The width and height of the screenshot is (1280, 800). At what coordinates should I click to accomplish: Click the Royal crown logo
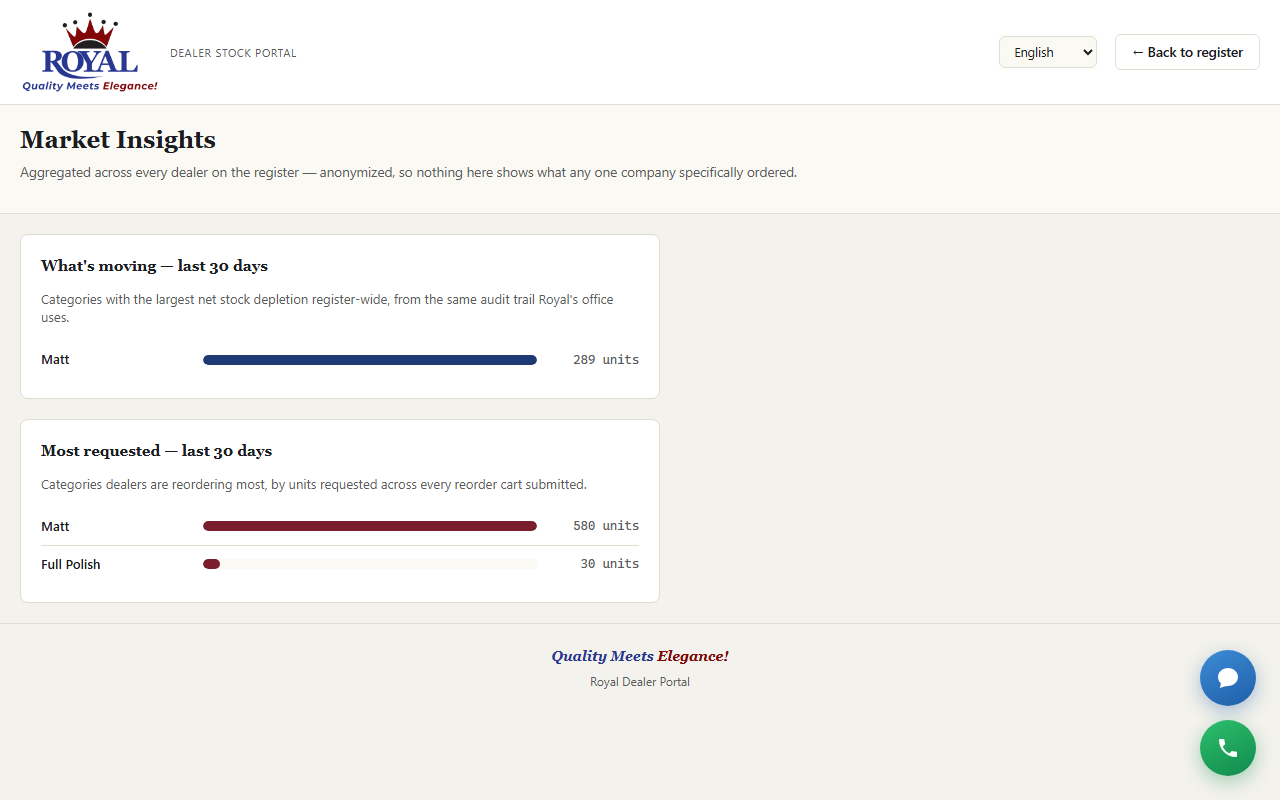90,52
